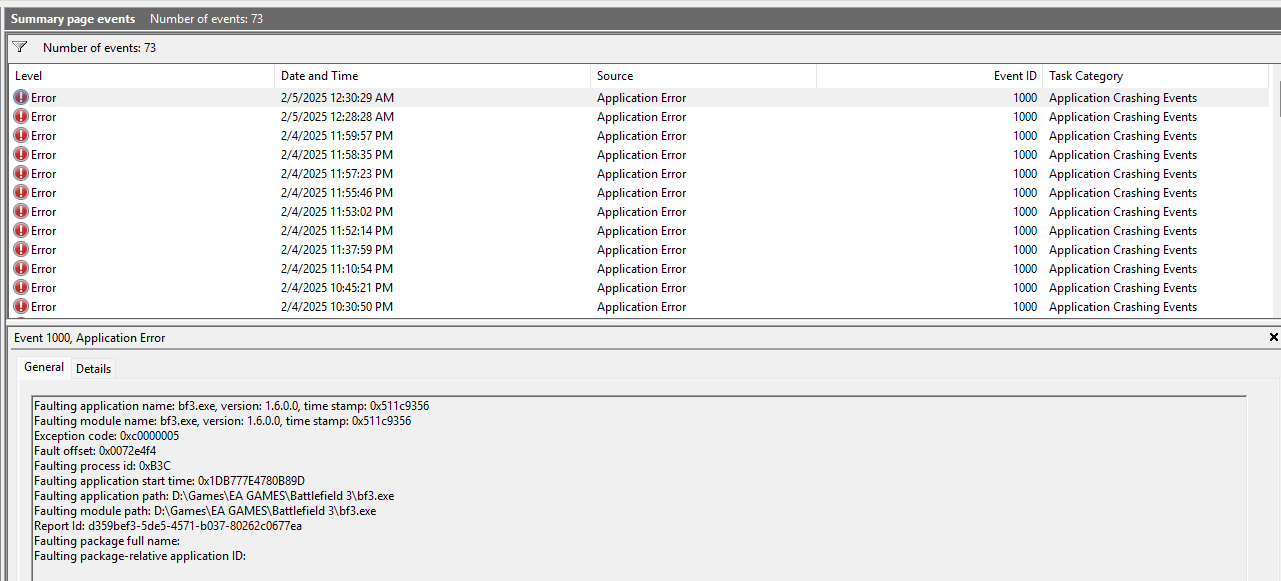This screenshot has height=581, width=1281.
Task: Click error icon for 2/4/2025 11:58:35 PM event
Action: click(21, 155)
